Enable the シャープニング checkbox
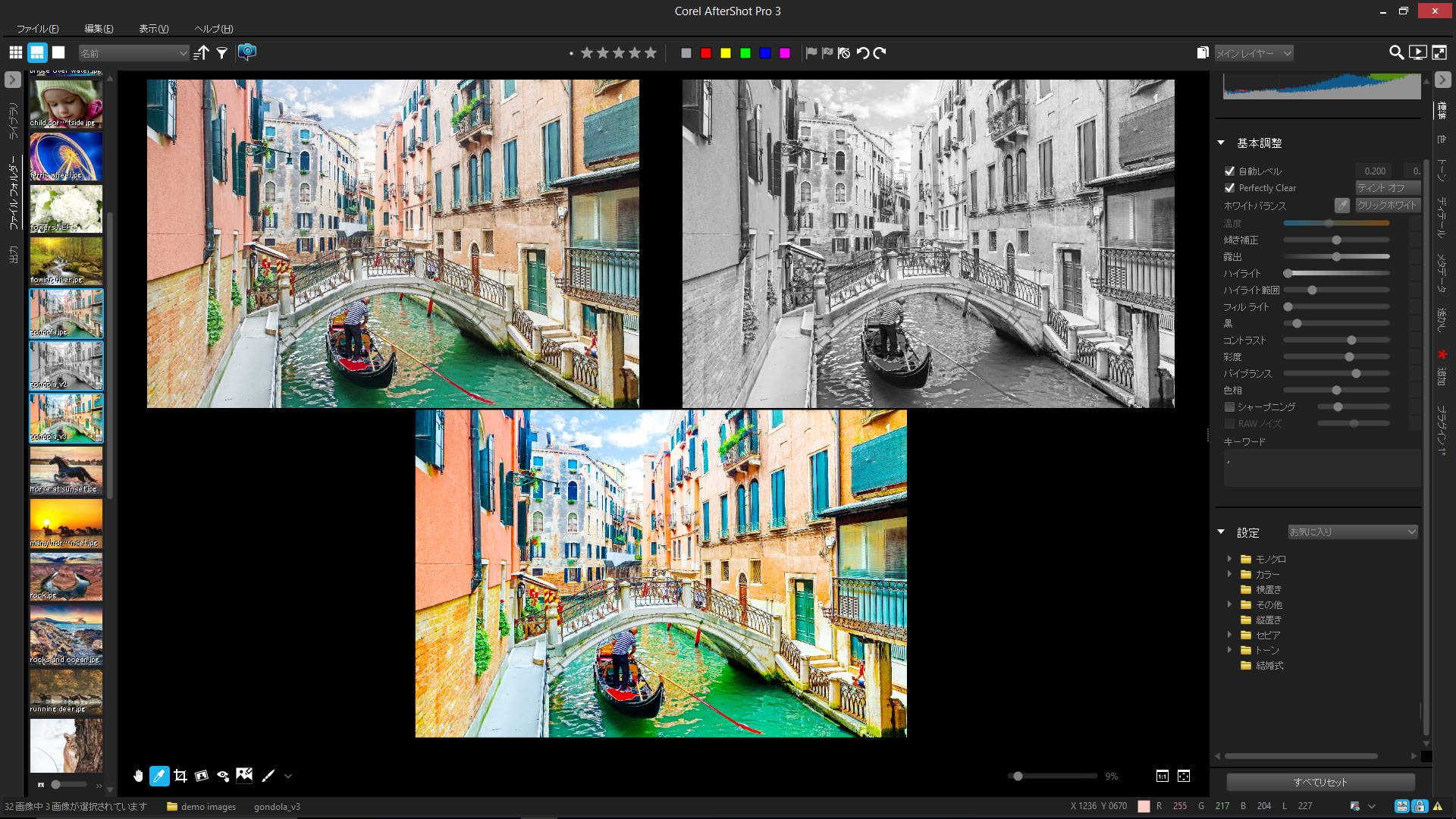The width and height of the screenshot is (1456, 819). click(x=1229, y=407)
